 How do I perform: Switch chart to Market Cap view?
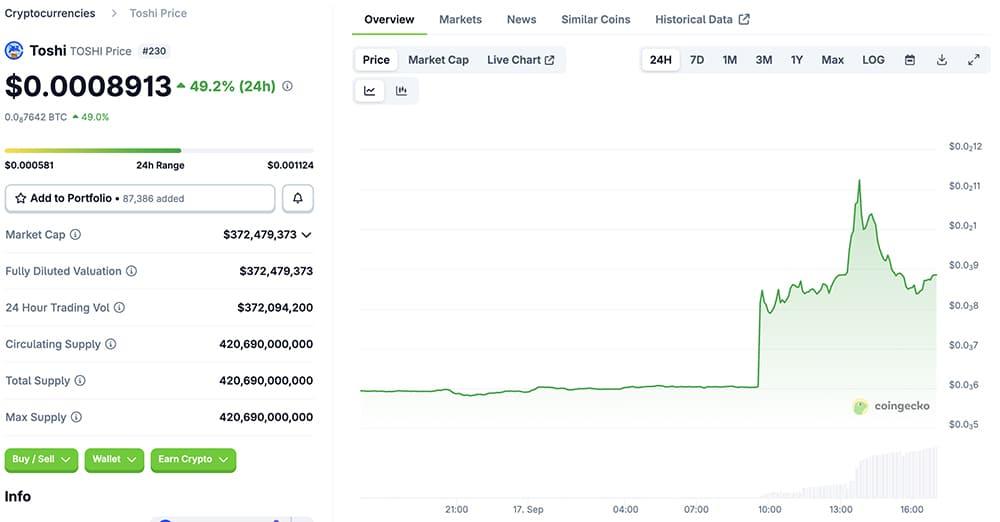(x=438, y=60)
